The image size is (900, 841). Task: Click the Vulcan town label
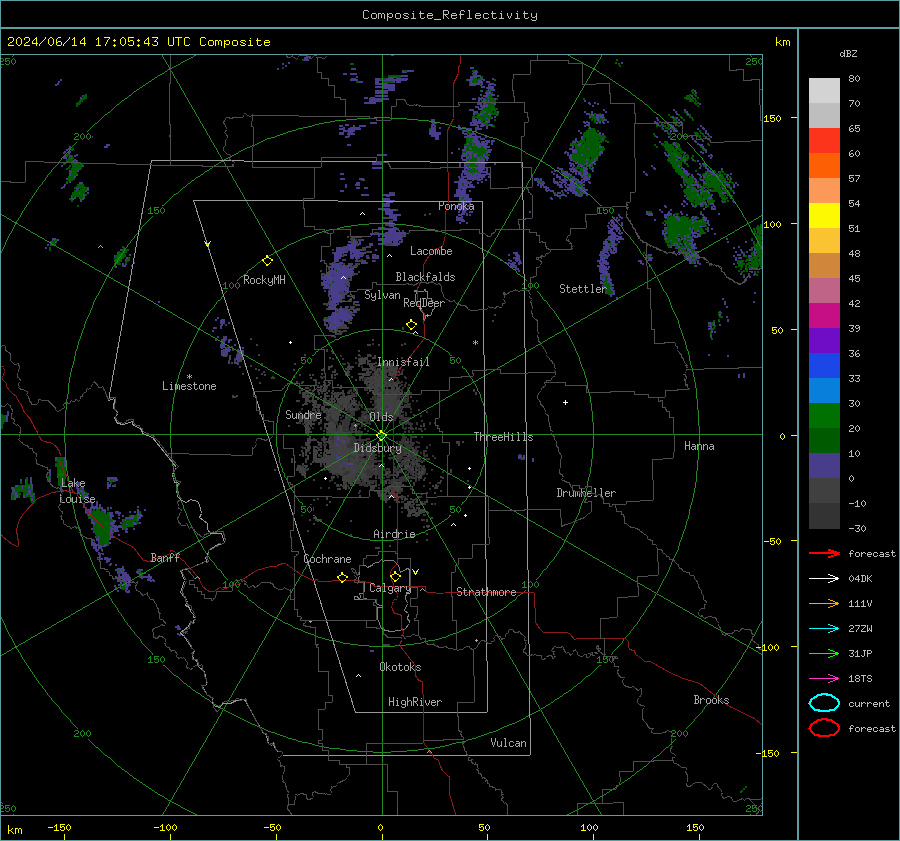[508, 743]
